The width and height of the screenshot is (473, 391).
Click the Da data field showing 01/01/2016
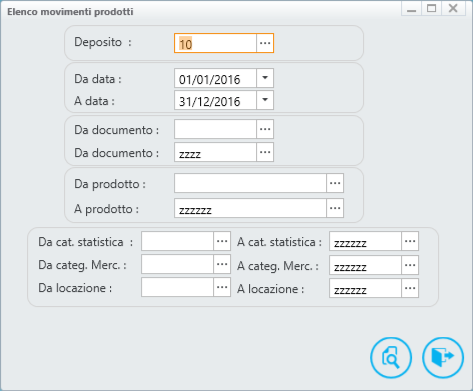[x=215, y=78]
